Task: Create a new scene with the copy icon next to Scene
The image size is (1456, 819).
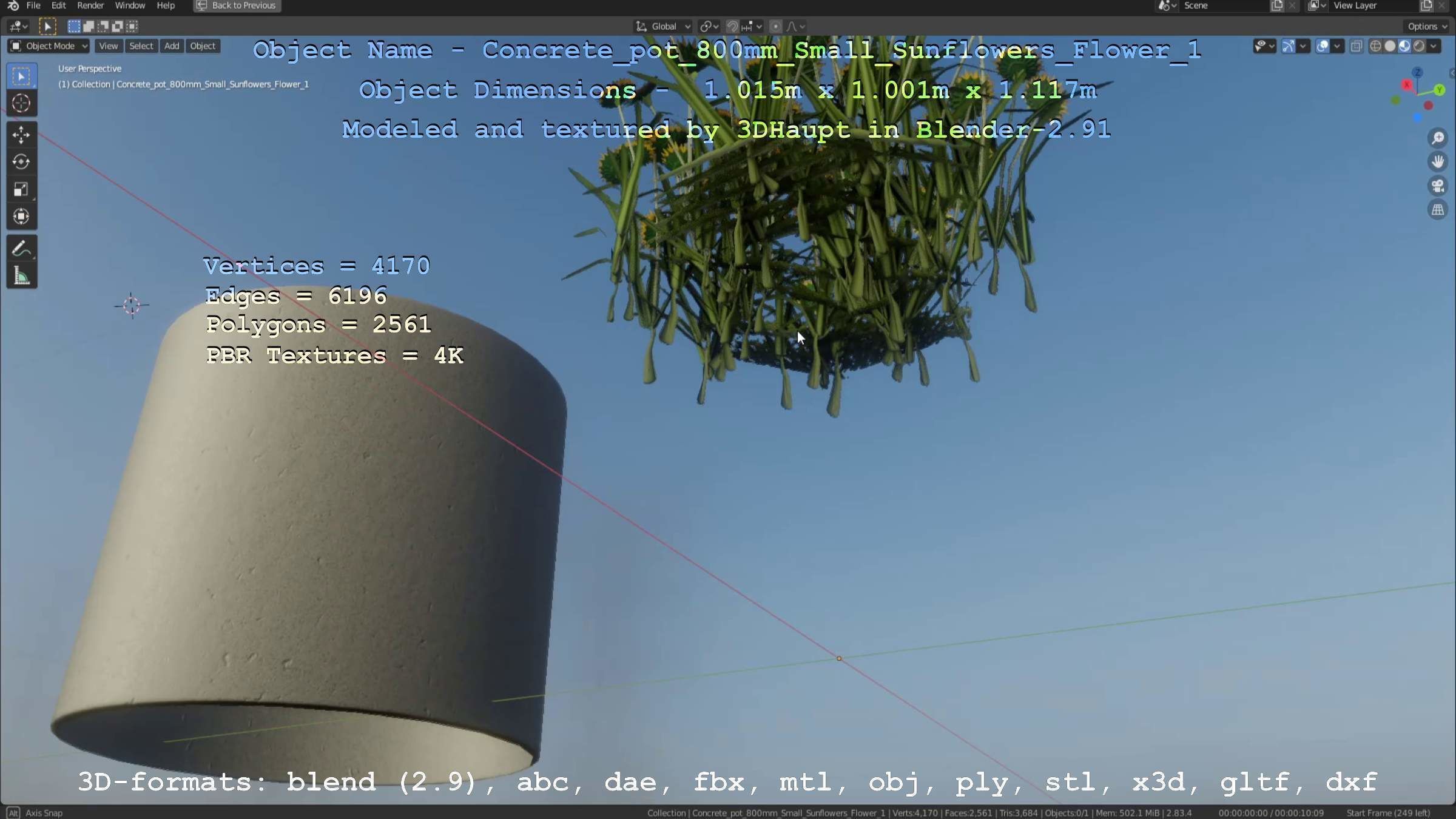Action: click(x=1277, y=5)
